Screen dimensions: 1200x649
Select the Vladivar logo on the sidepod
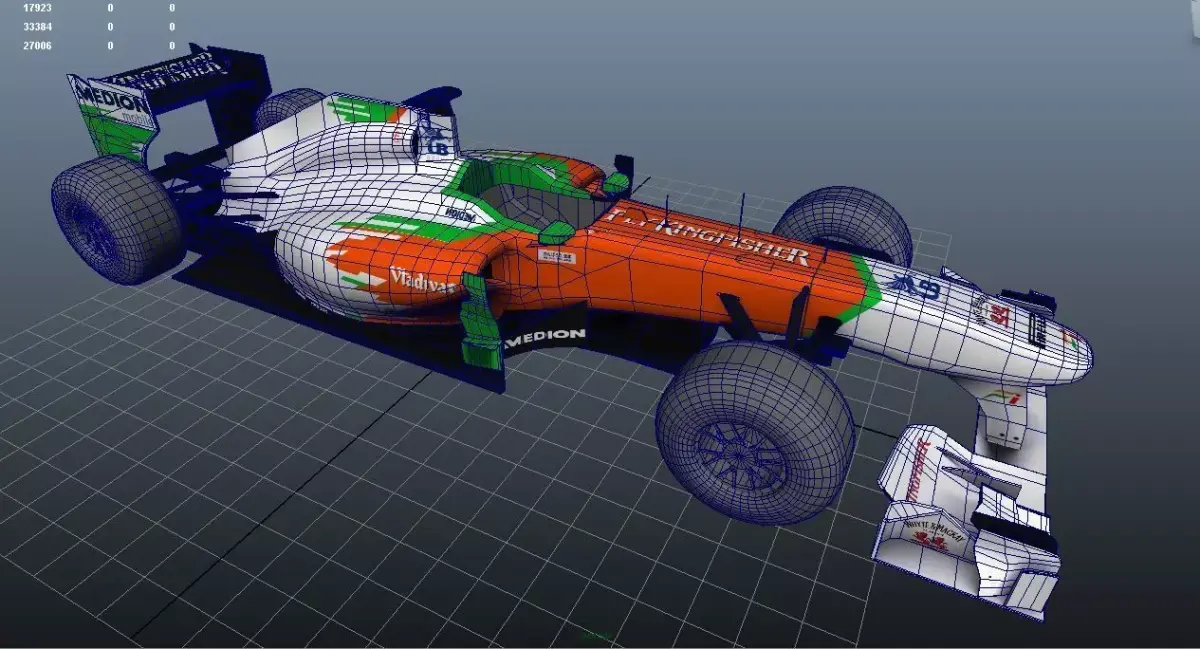pos(422,281)
